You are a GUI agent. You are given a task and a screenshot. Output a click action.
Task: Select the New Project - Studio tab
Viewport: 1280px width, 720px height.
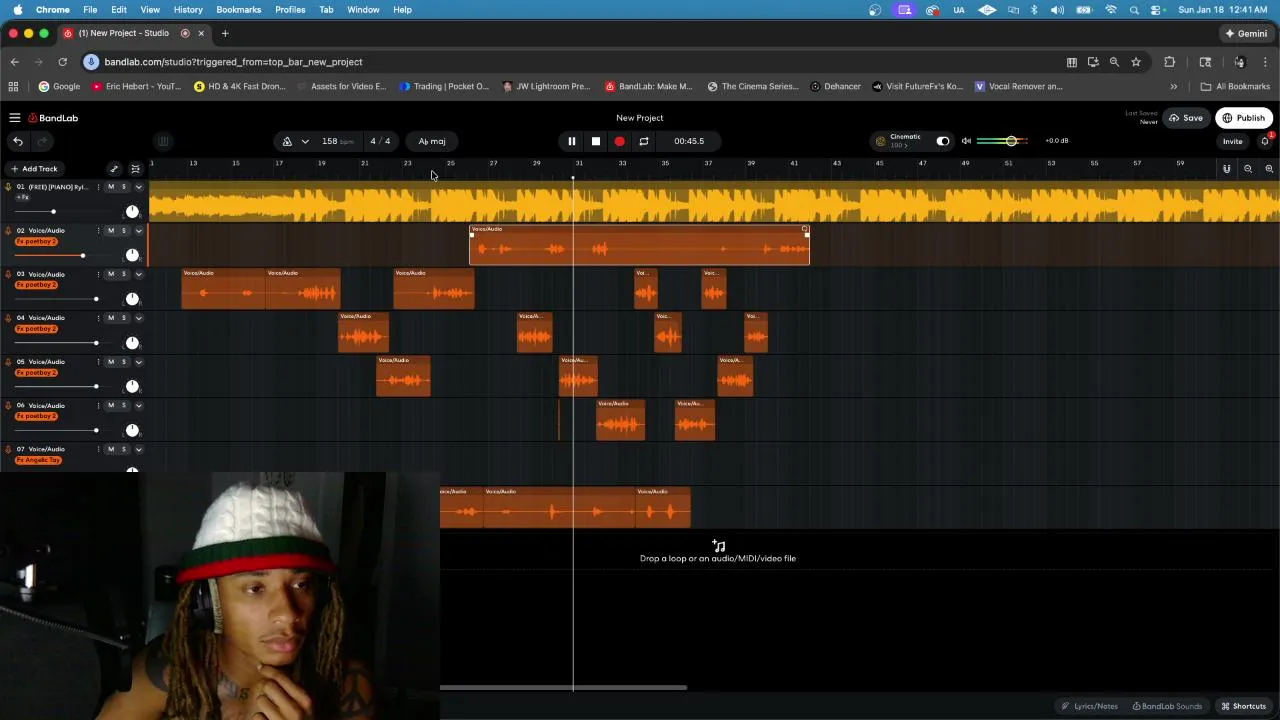[x=133, y=33]
